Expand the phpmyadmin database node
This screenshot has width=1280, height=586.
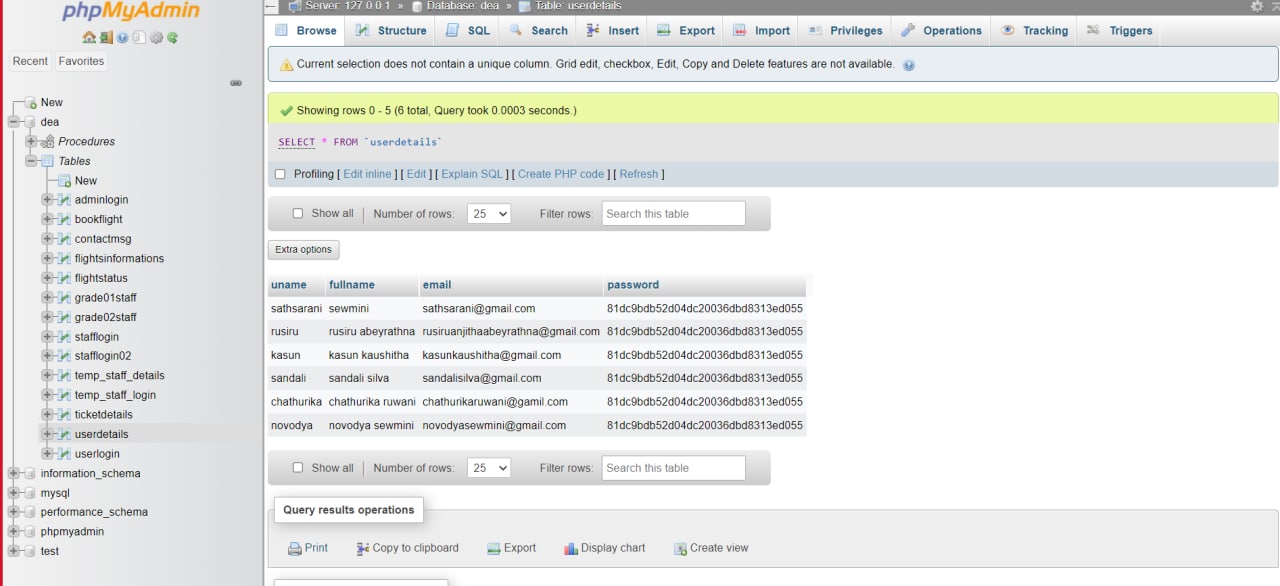click(14, 531)
